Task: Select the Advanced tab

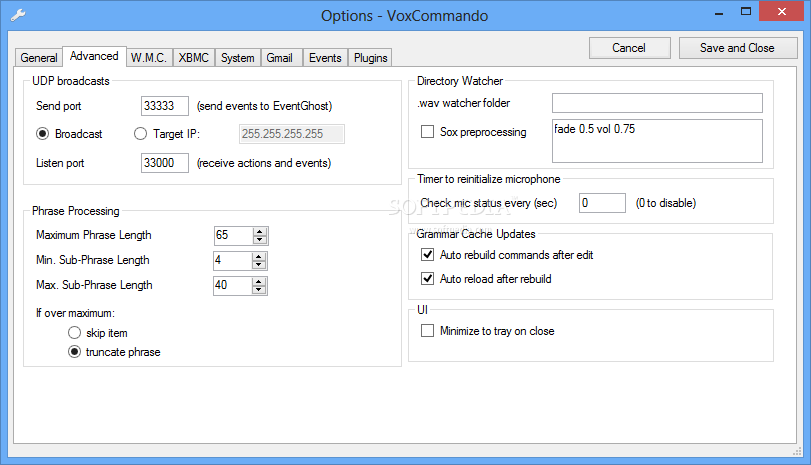Action: (x=94, y=56)
